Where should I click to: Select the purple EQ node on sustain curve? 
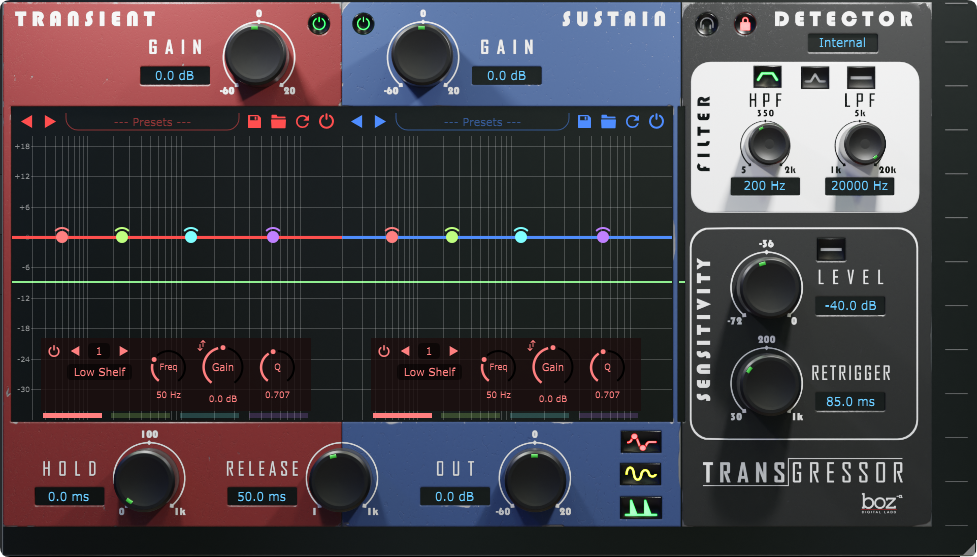[x=603, y=236]
